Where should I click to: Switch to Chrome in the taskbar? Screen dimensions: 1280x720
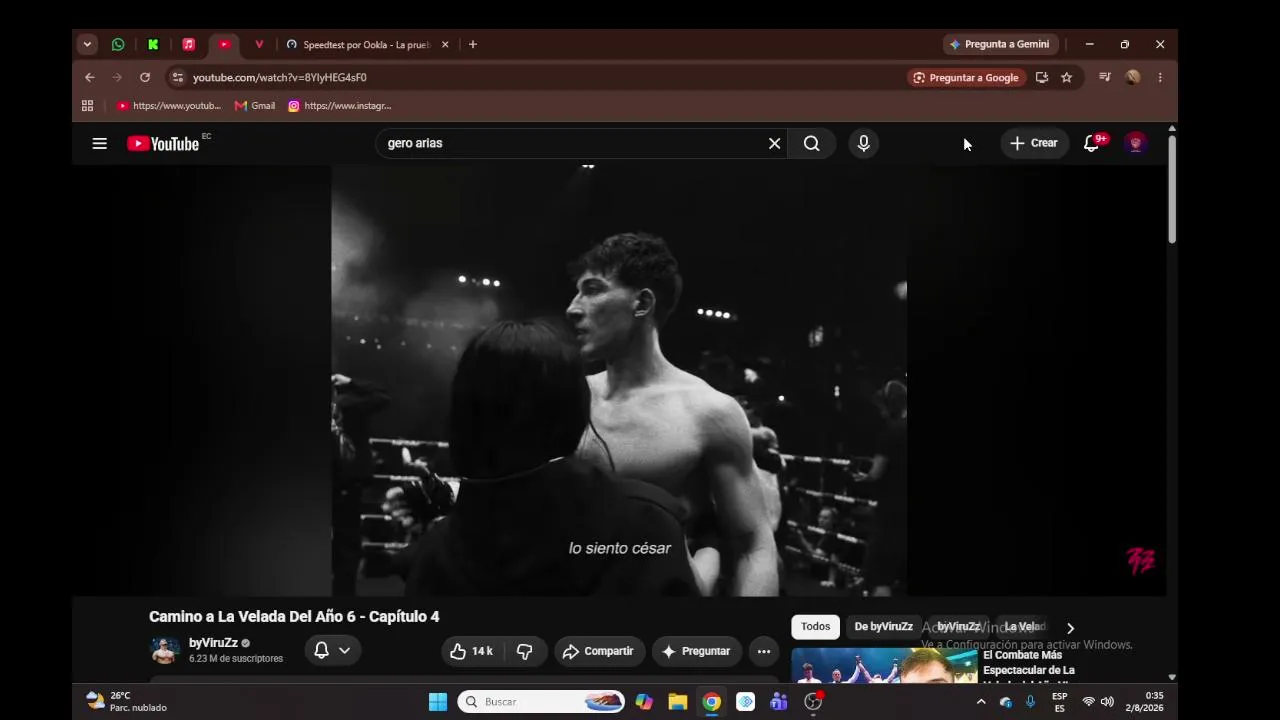[x=711, y=702]
